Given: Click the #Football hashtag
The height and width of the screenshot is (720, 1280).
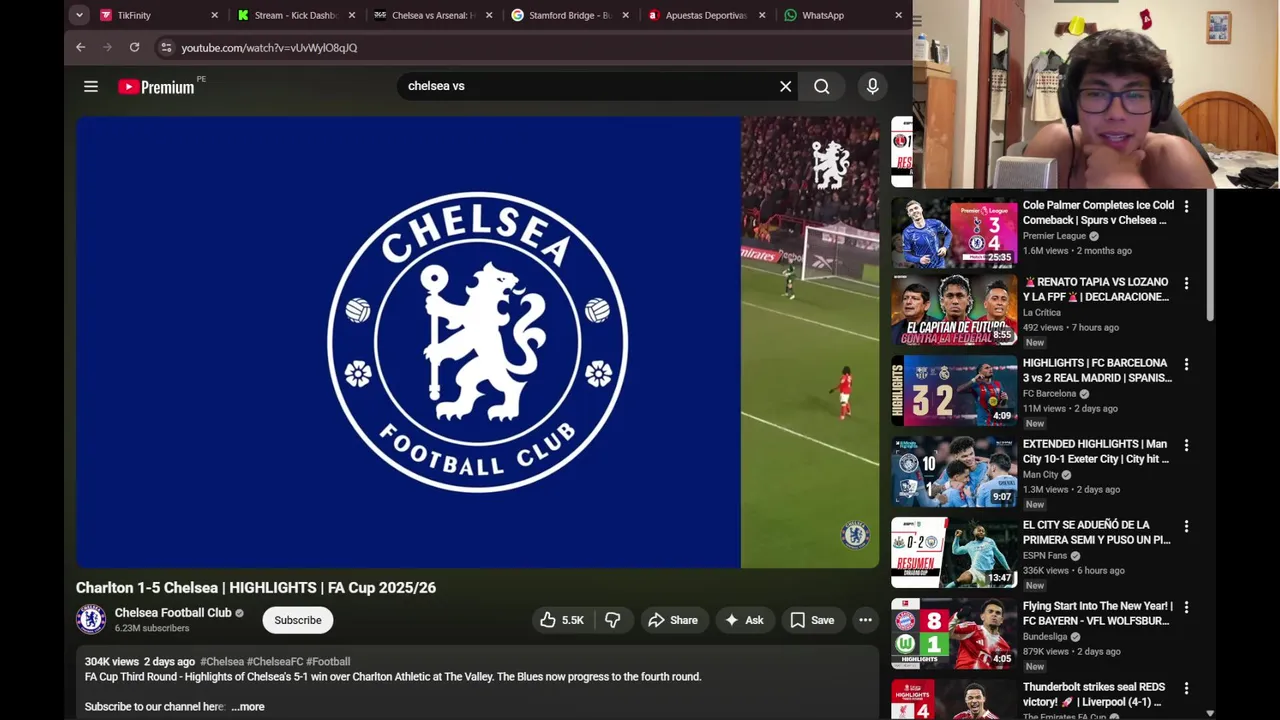Looking at the screenshot, I should [328, 662].
